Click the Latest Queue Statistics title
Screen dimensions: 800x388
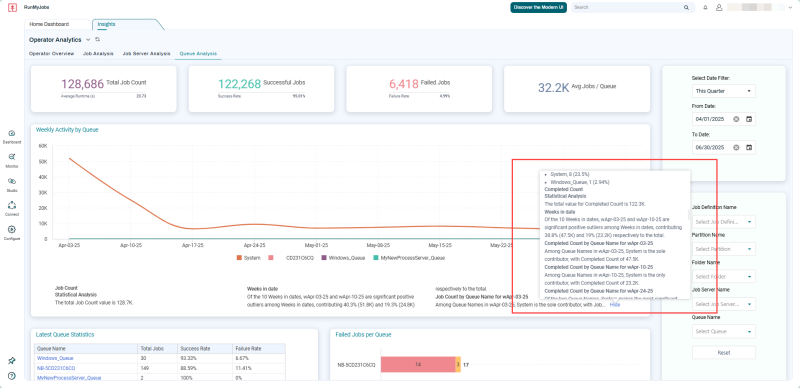click(x=65, y=335)
